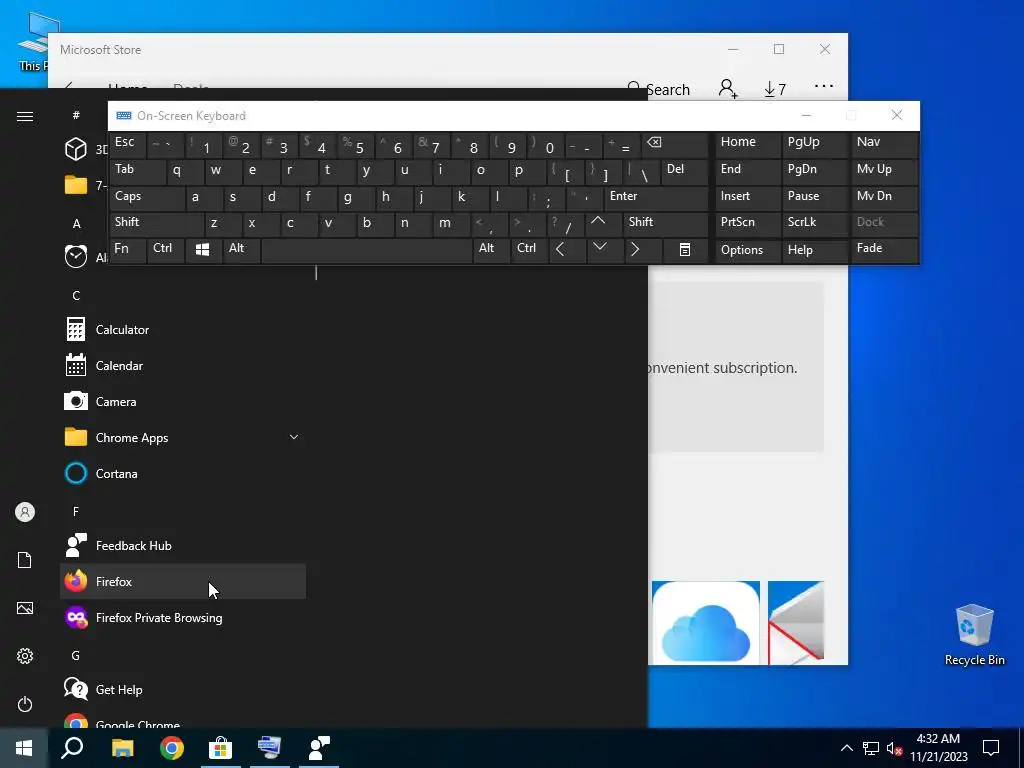
Task: Click the Esc key on On-Screen Keyboard
Action: 127,144
